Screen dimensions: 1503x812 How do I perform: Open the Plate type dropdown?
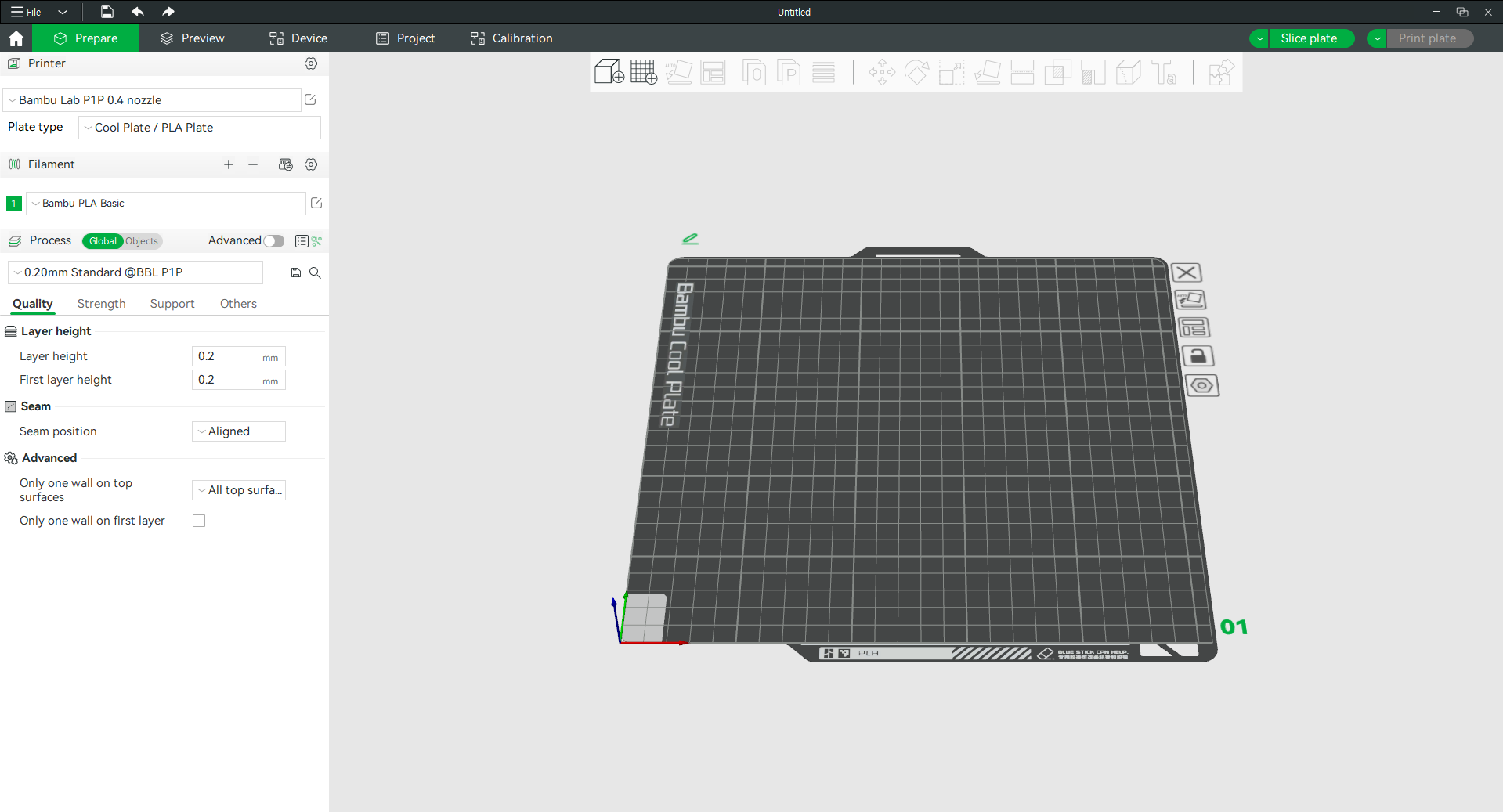click(x=200, y=128)
